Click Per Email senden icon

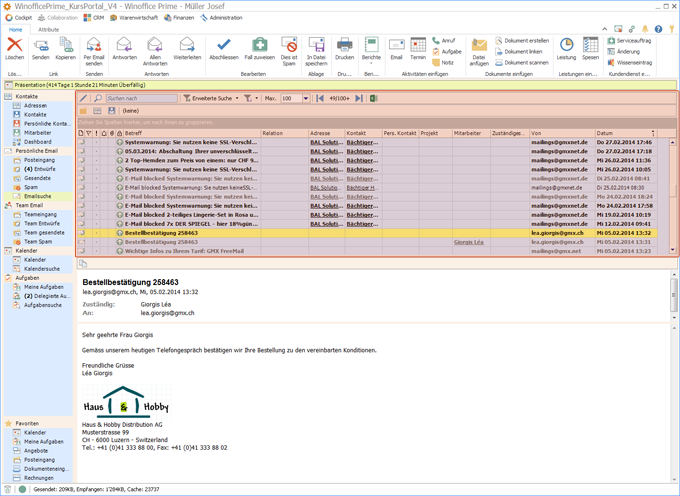click(94, 45)
